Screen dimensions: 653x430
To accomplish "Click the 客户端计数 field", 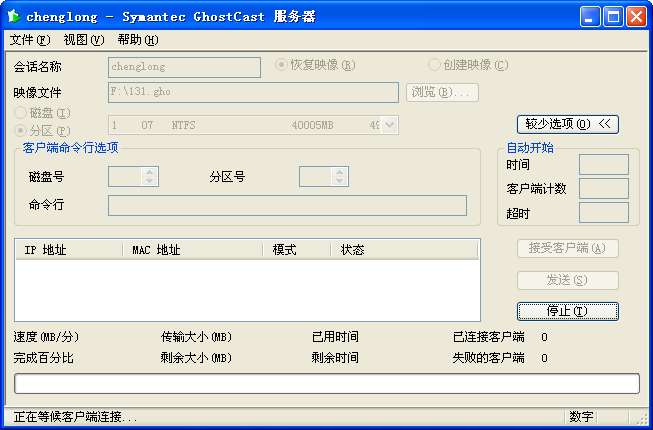I will pyautogui.click(x=603, y=189).
